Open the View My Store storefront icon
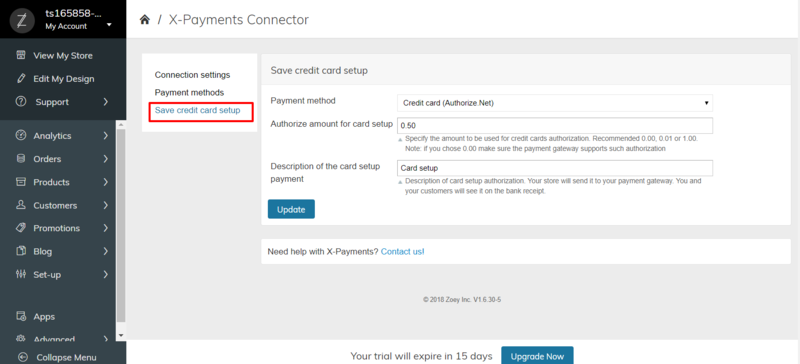 [x=21, y=55]
